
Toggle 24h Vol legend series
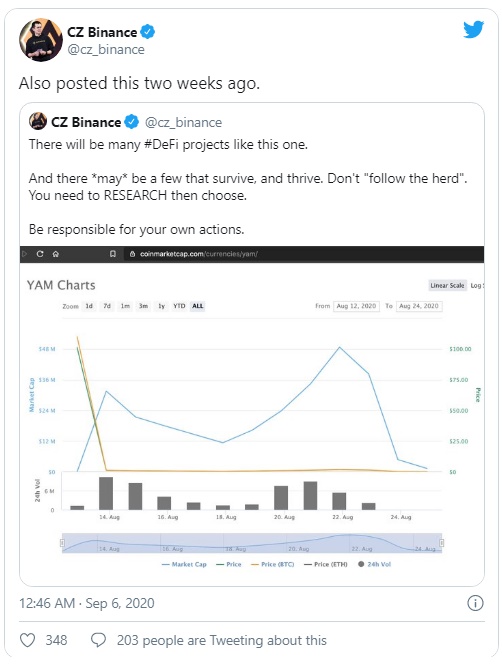pos(374,564)
